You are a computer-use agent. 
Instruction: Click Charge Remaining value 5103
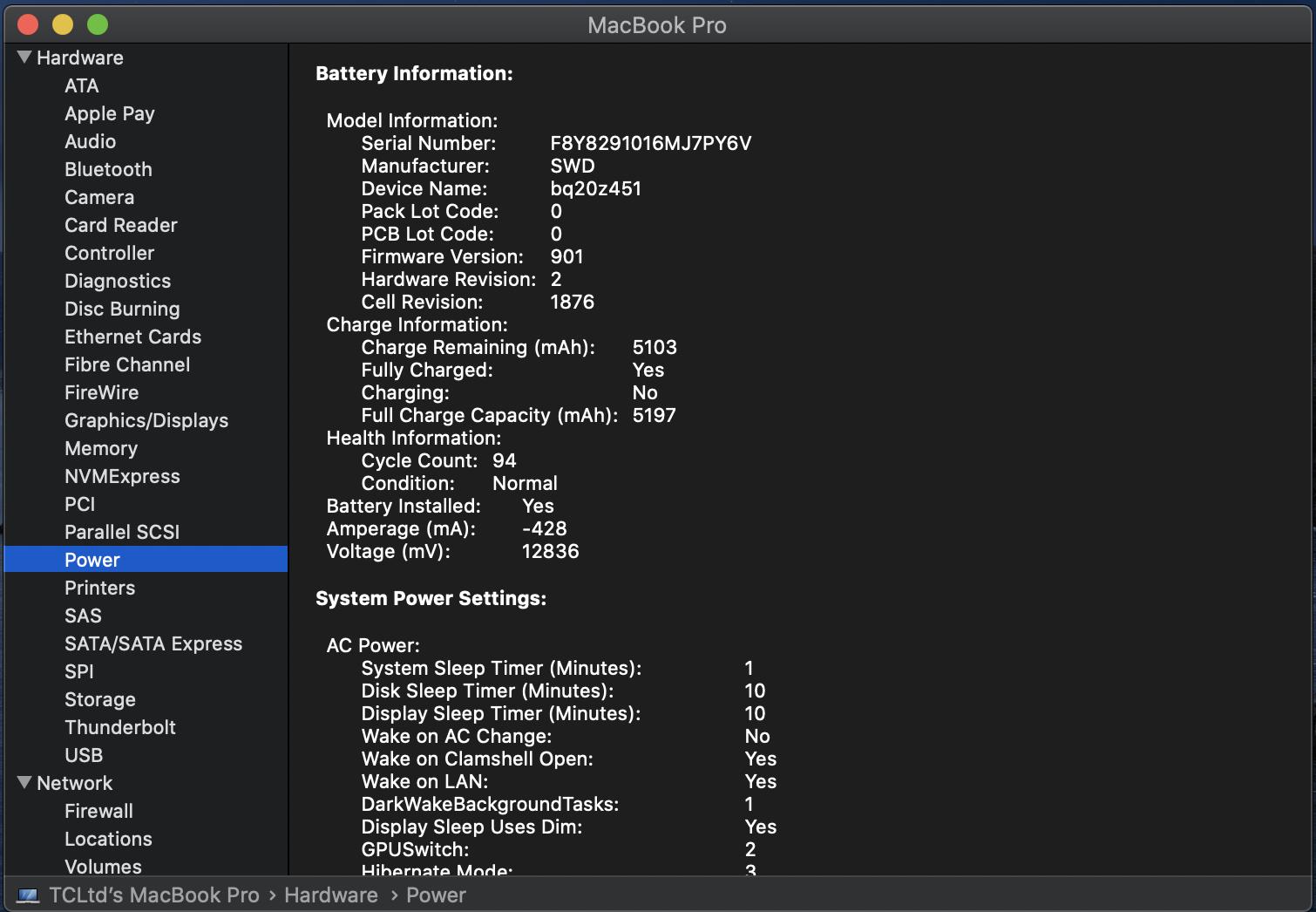pos(655,347)
